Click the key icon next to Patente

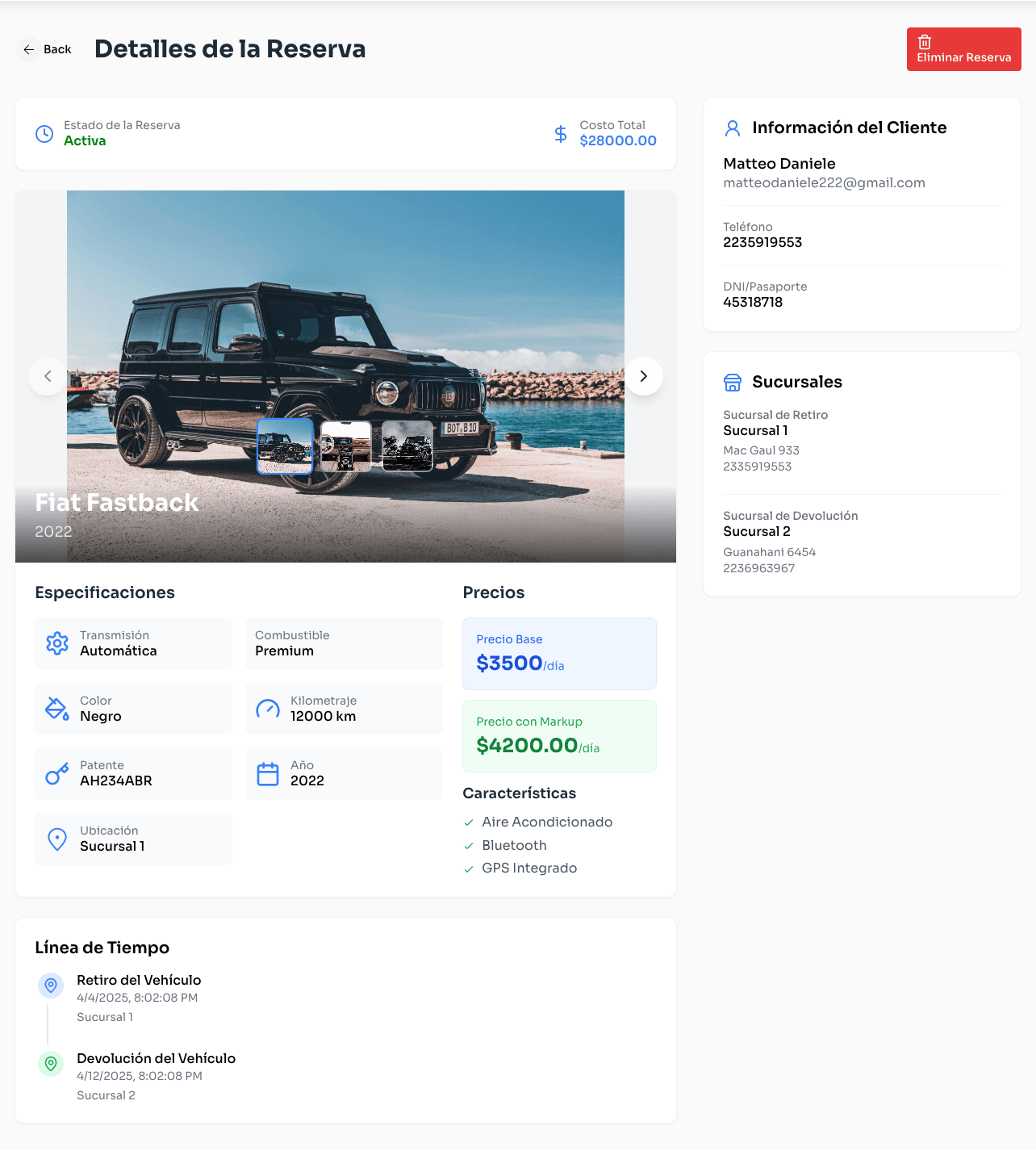pyautogui.click(x=57, y=774)
